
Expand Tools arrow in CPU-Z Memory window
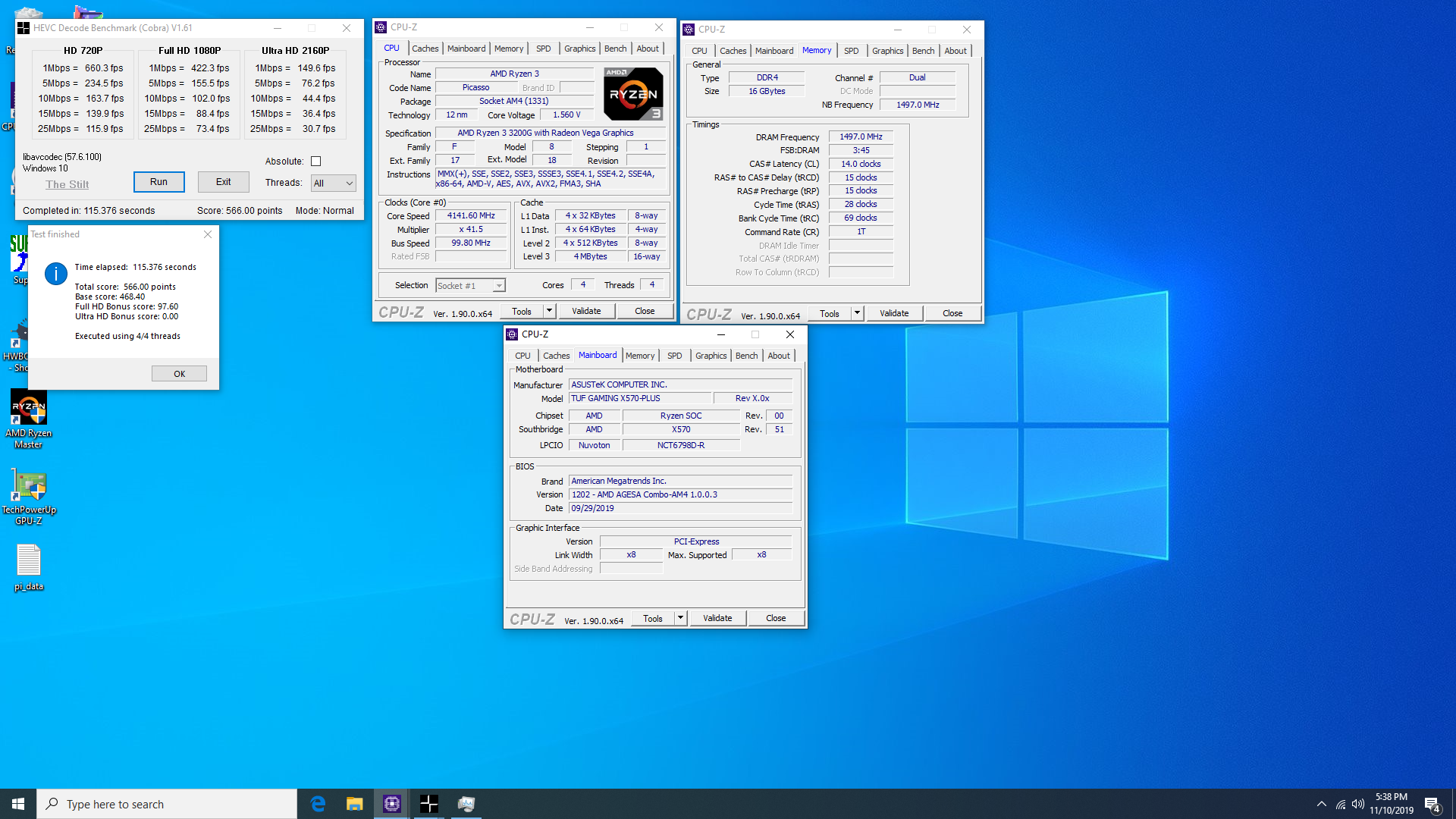coord(857,313)
